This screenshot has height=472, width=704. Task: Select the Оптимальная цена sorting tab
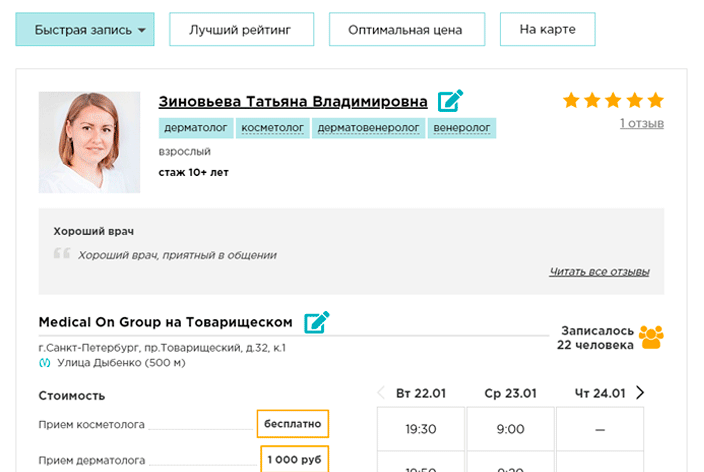coord(406,30)
